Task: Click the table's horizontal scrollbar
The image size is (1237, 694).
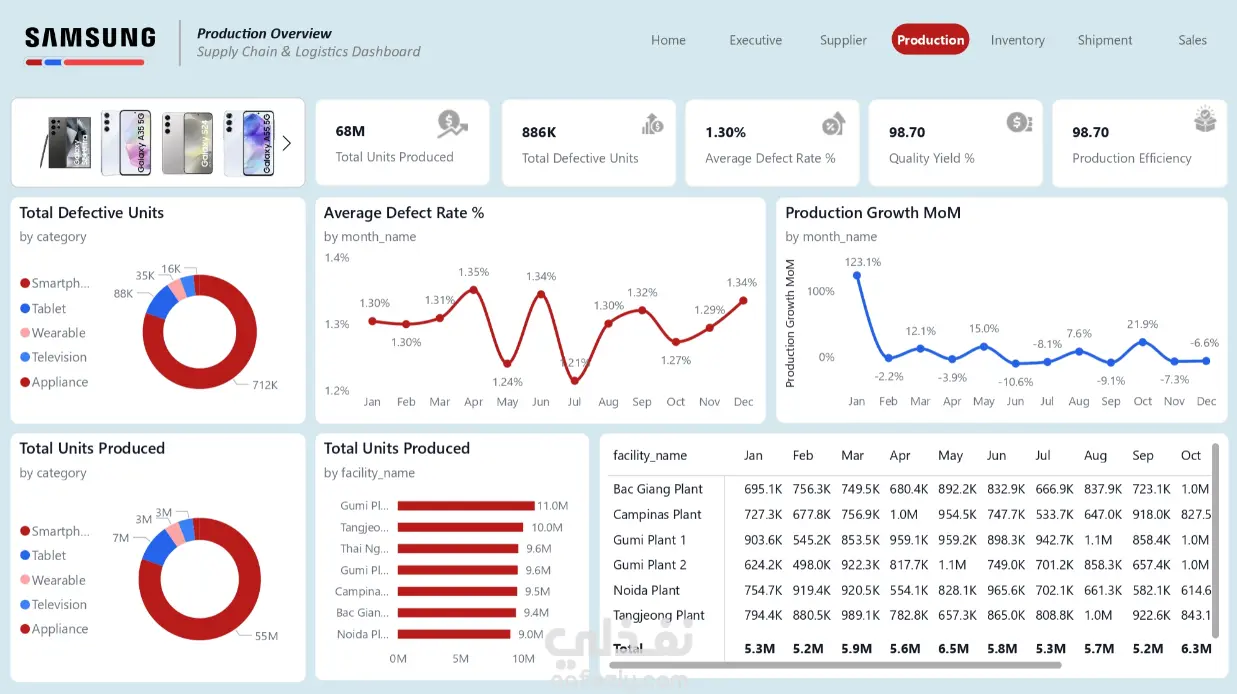Action: pos(835,664)
